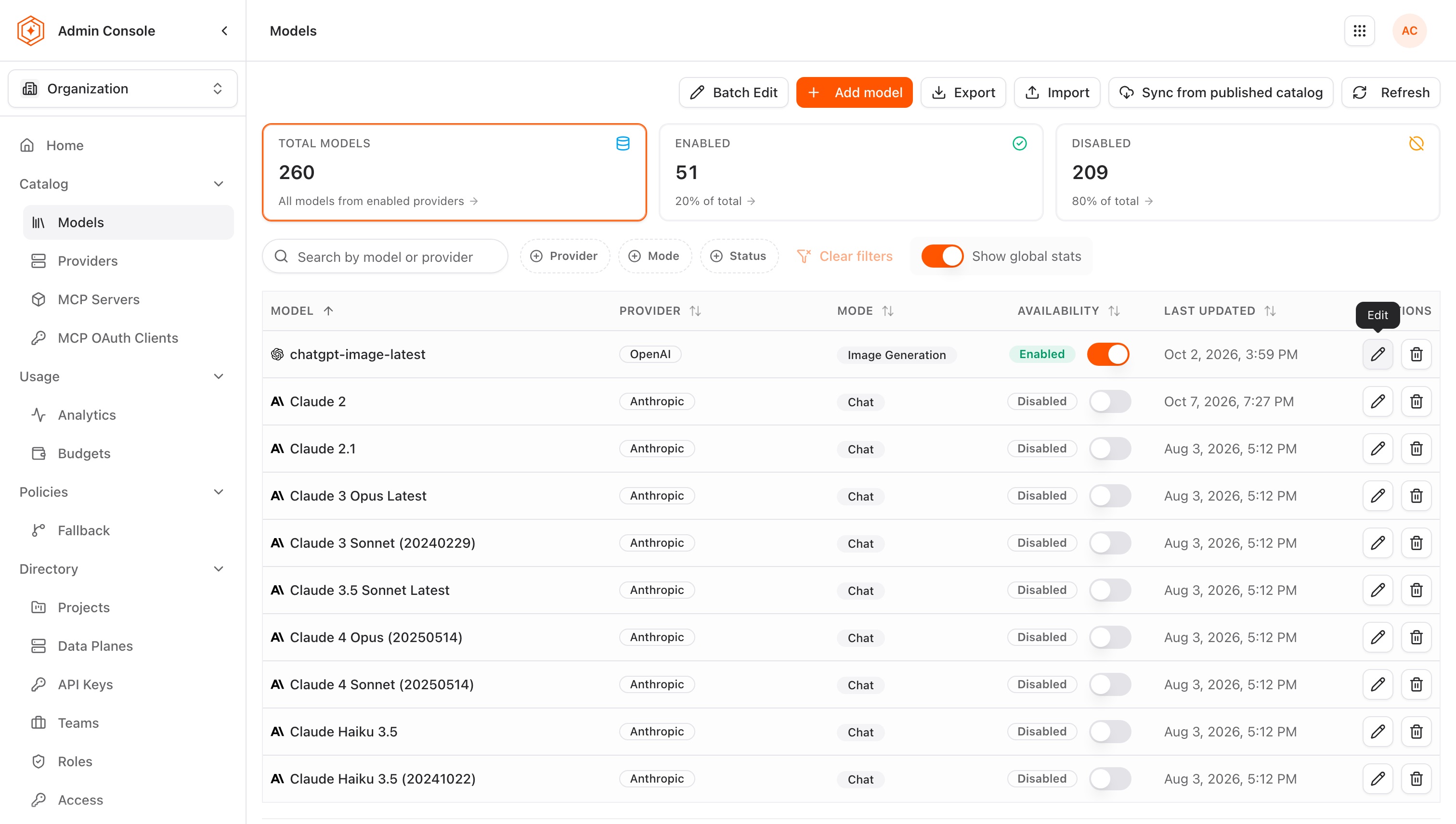Viewport: 1456px width, 824px height.
Task: Delete the chatgpt-image-latest model
Action: coord(1416,354)
